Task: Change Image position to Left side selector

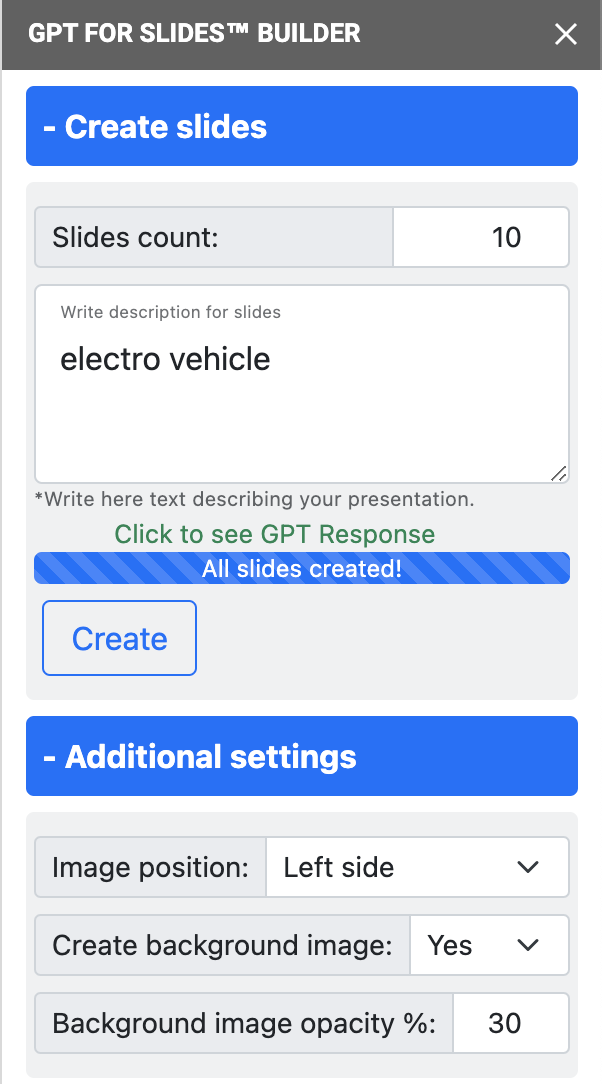Action: click(417, 867)
